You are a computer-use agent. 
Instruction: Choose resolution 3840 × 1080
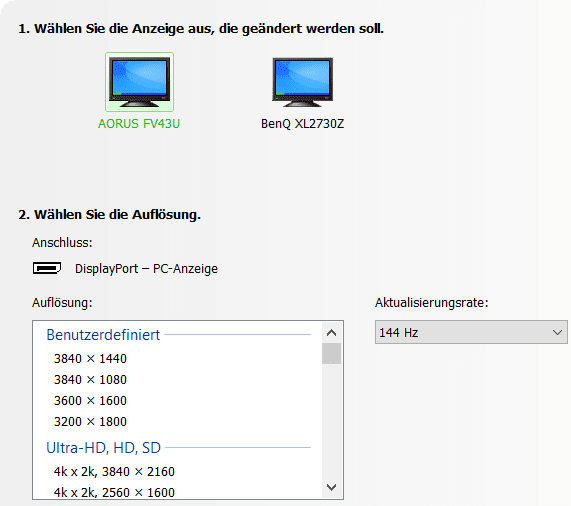pyautogui.click(x=90, y=380)
